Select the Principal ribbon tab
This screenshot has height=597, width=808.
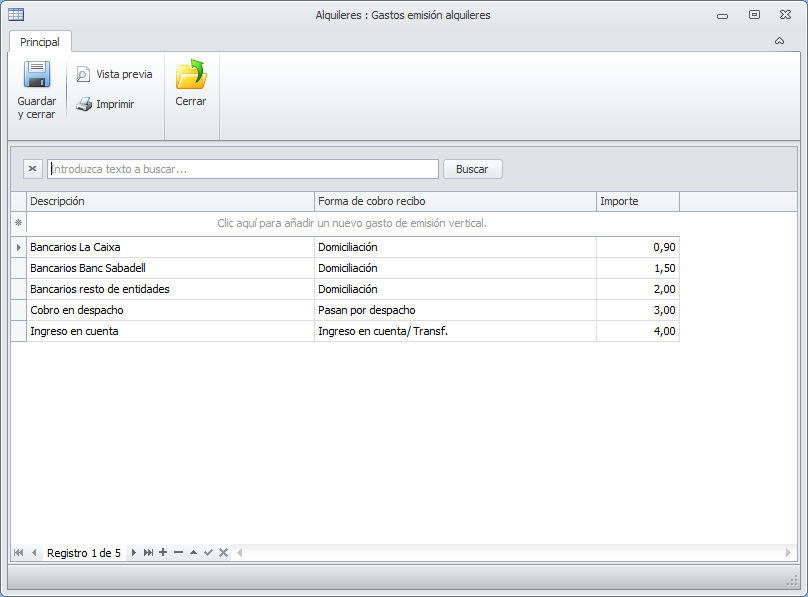pyautogui.click(x=40, y=42)
